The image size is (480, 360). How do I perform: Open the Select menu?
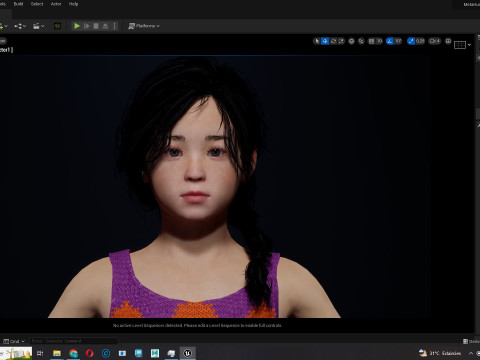pos(37,4)
